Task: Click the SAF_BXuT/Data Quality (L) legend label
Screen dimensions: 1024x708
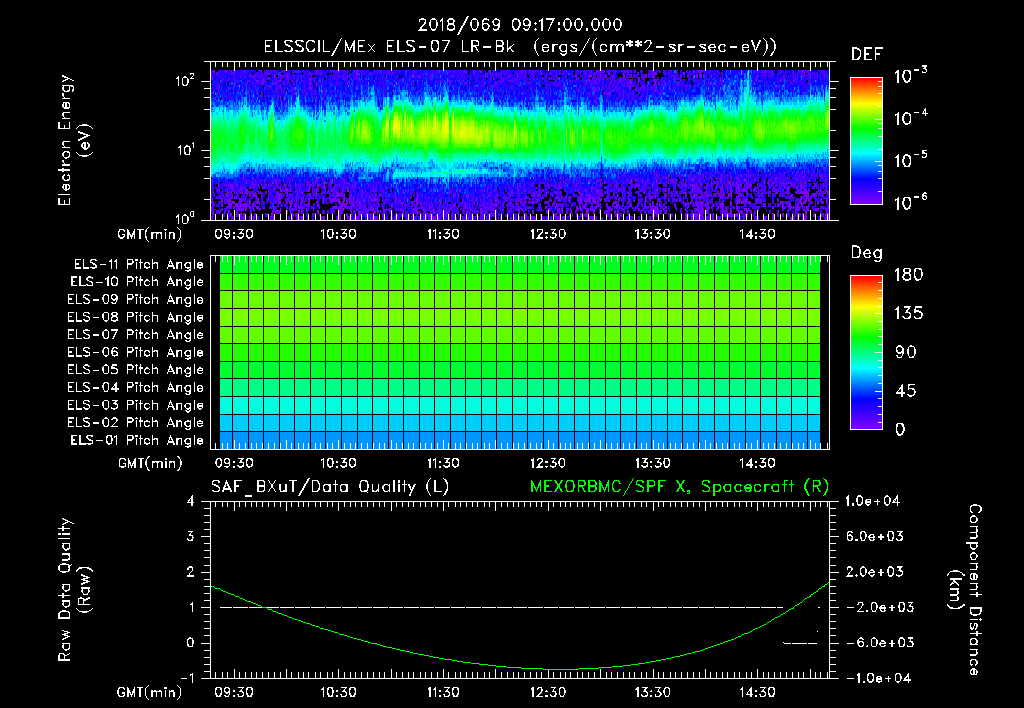Action: (330, 487)
